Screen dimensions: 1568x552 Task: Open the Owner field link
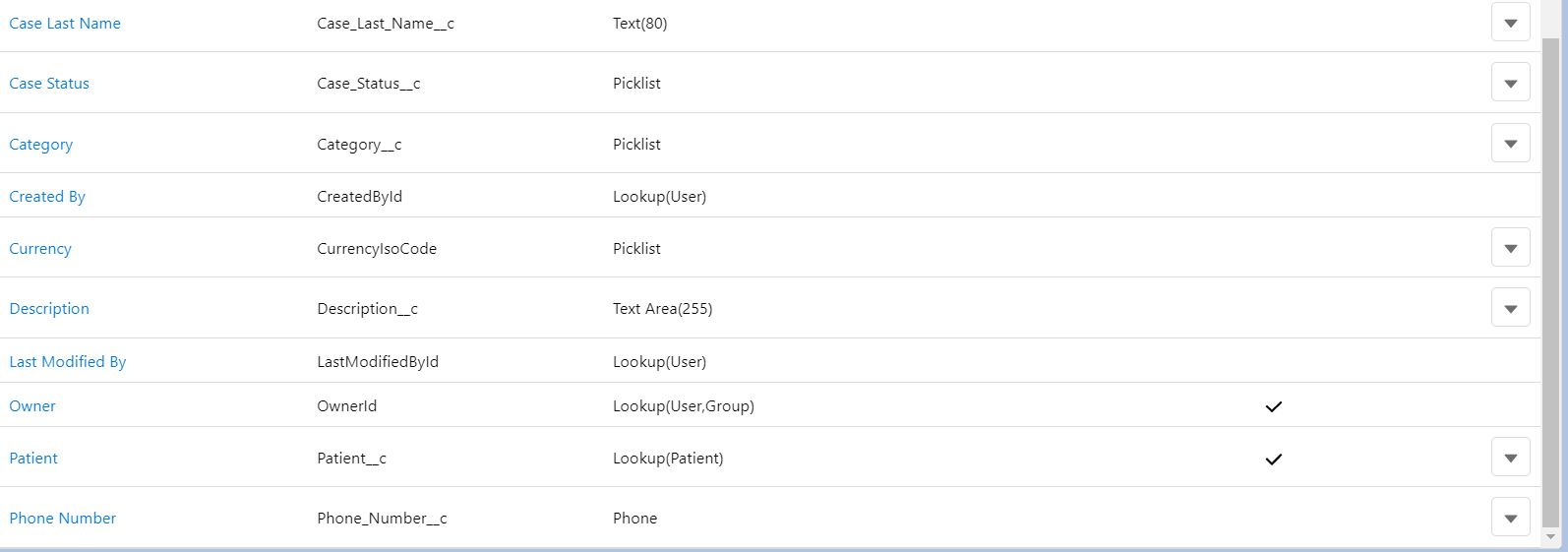(32, 406)
